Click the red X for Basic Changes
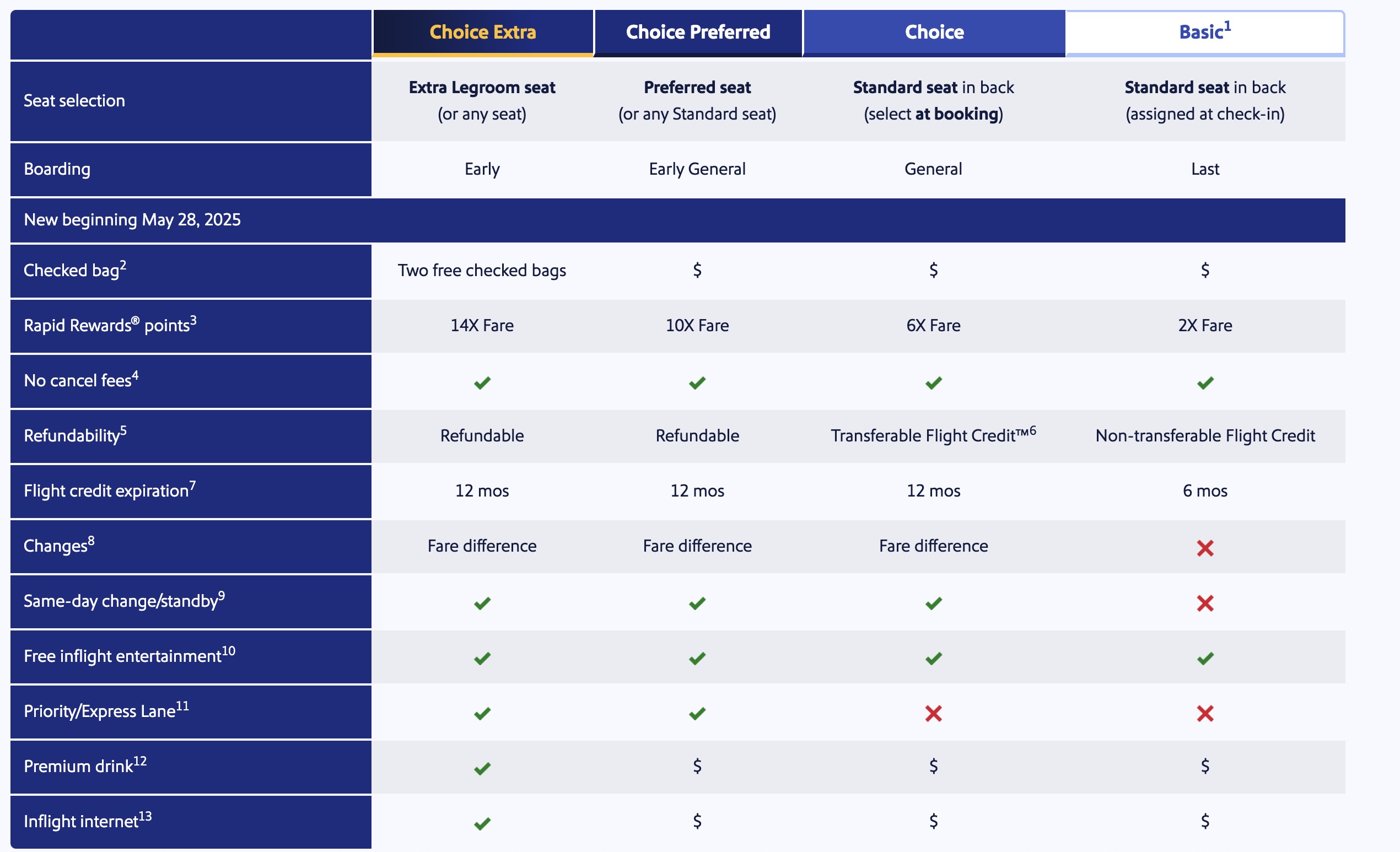Viewport: 1400px width, 852px height. point(1204,548)
